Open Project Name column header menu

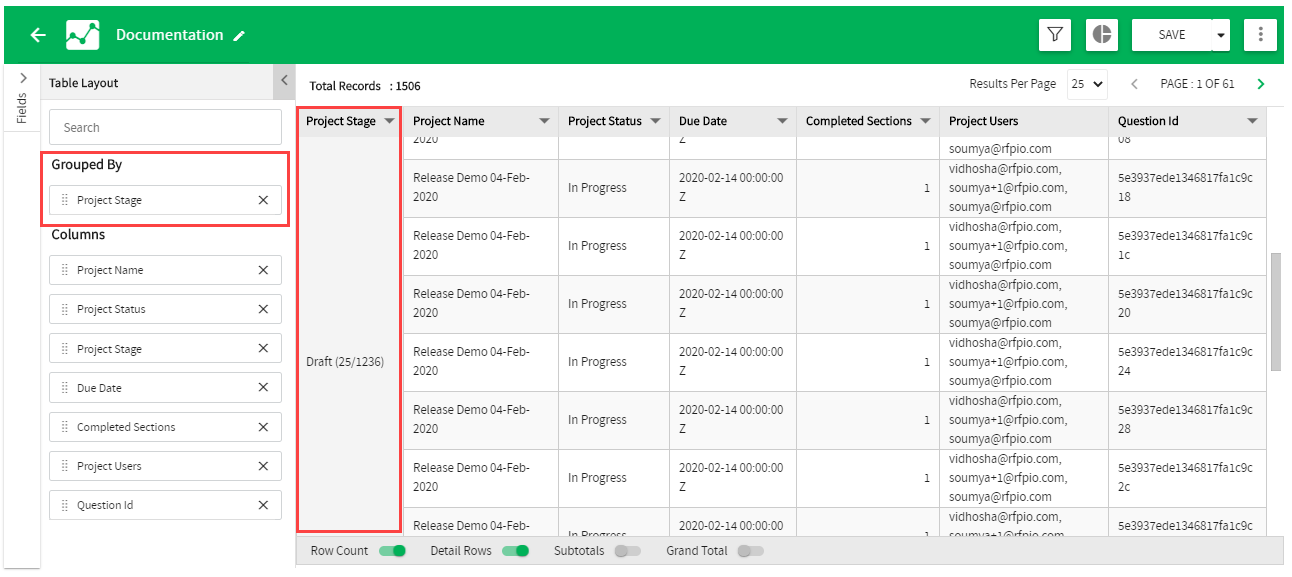click(544, 121)
